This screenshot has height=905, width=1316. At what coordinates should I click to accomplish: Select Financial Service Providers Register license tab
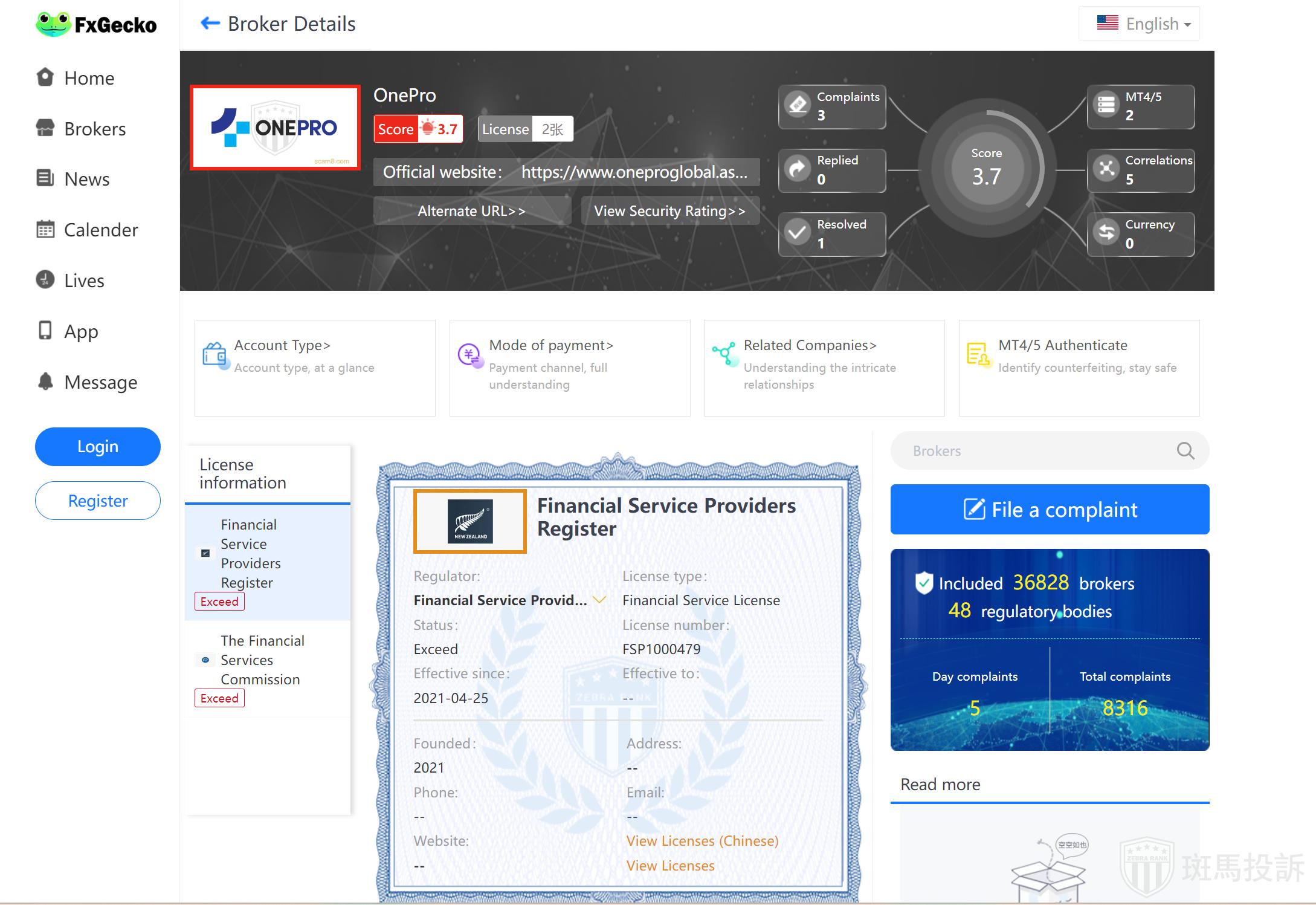click(x=251, y=553)
